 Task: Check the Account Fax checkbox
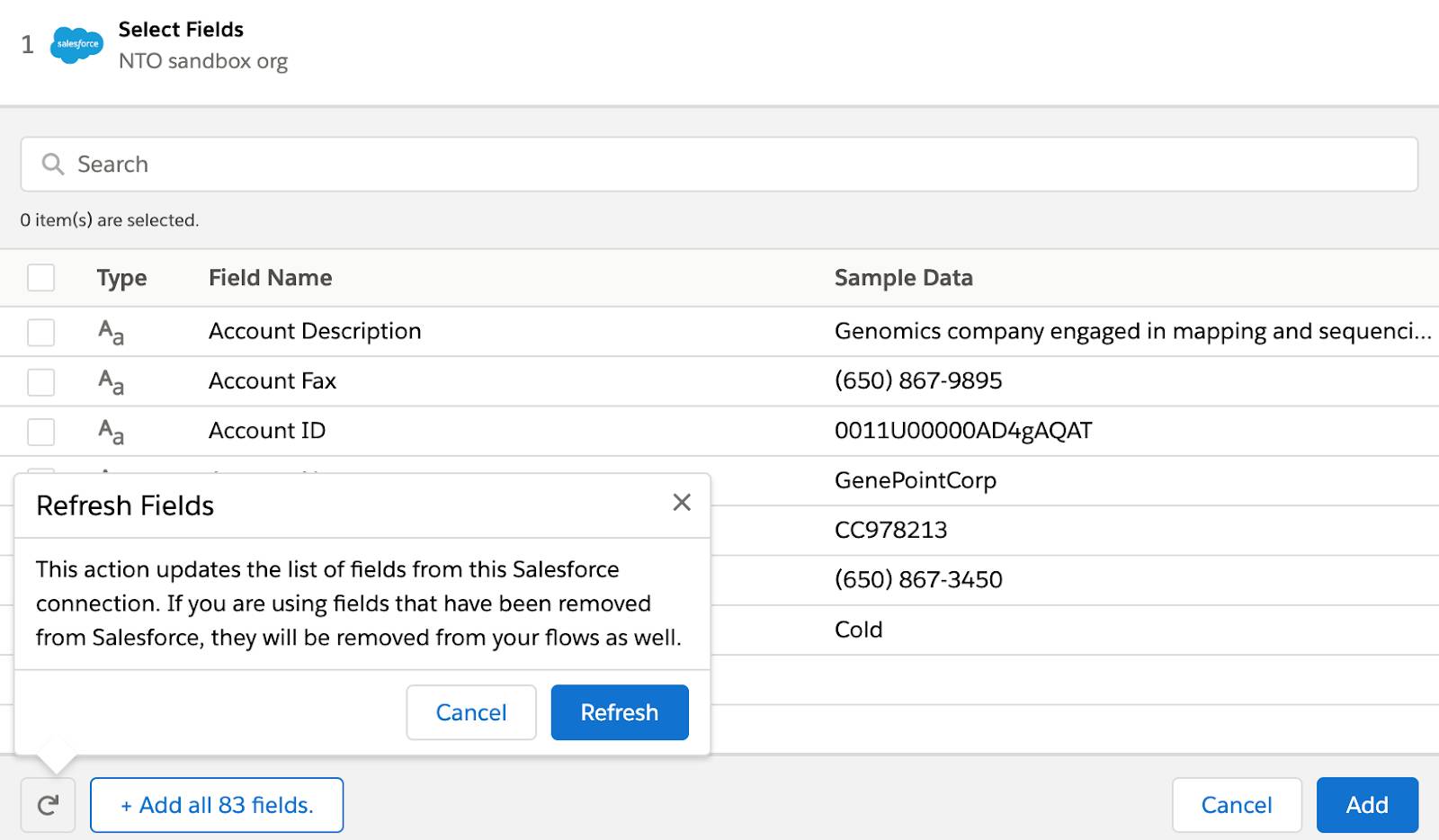[40, 381]
